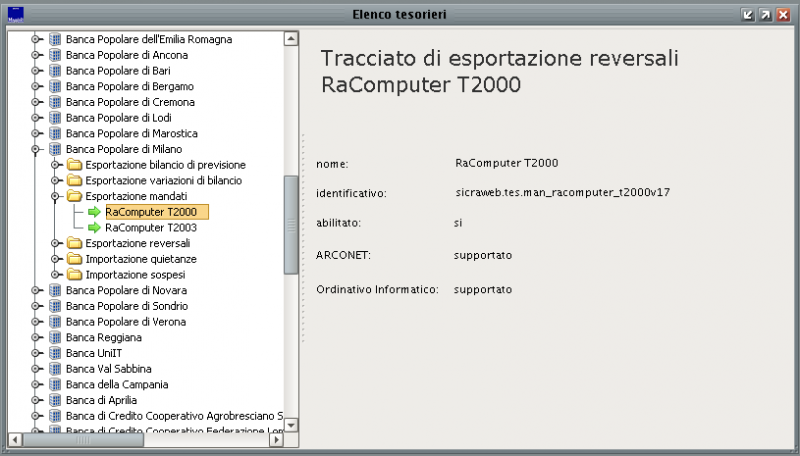Select Banca Popolare di Sondrio in tree
800x456 pixels.
click(x=125, y=306)
